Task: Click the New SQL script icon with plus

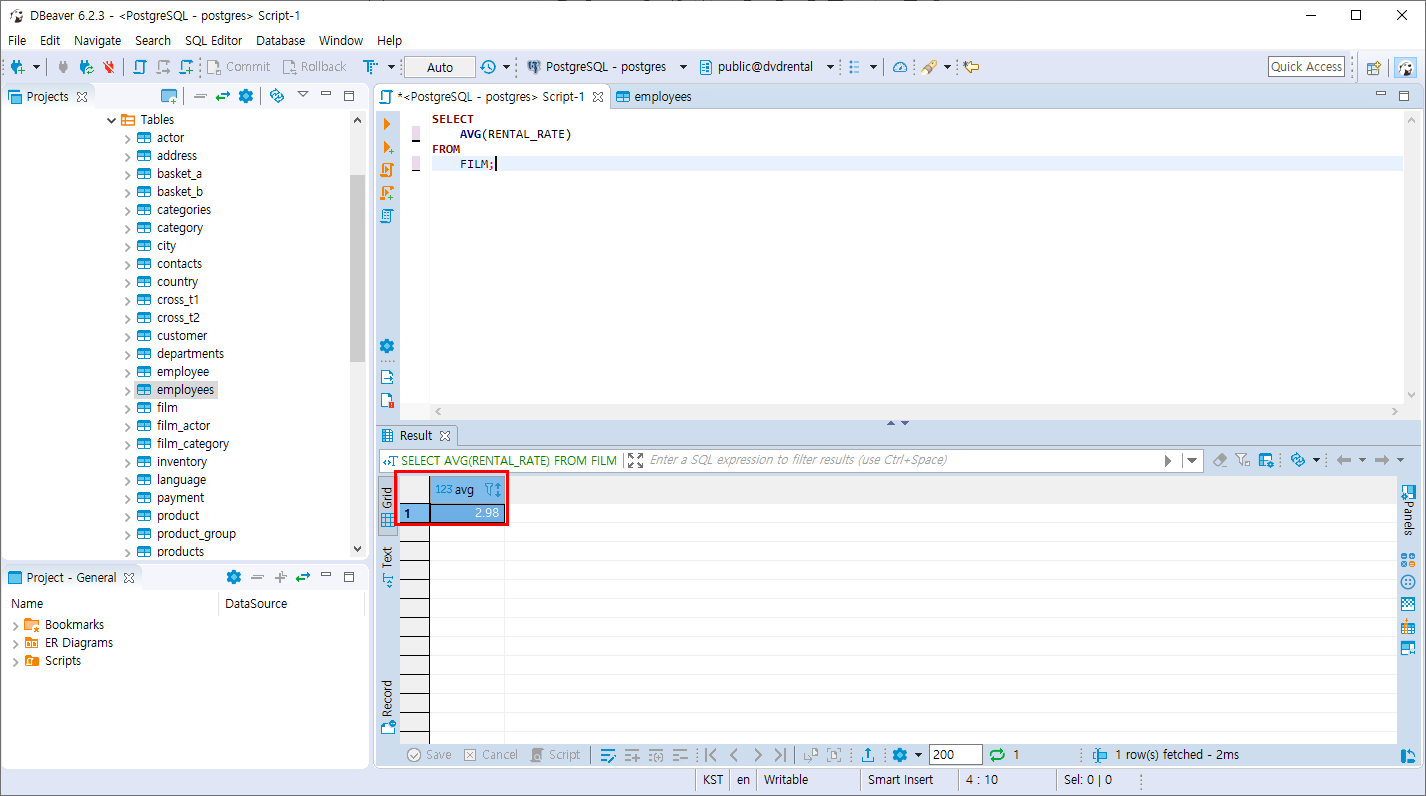Action: coord(186,67)
